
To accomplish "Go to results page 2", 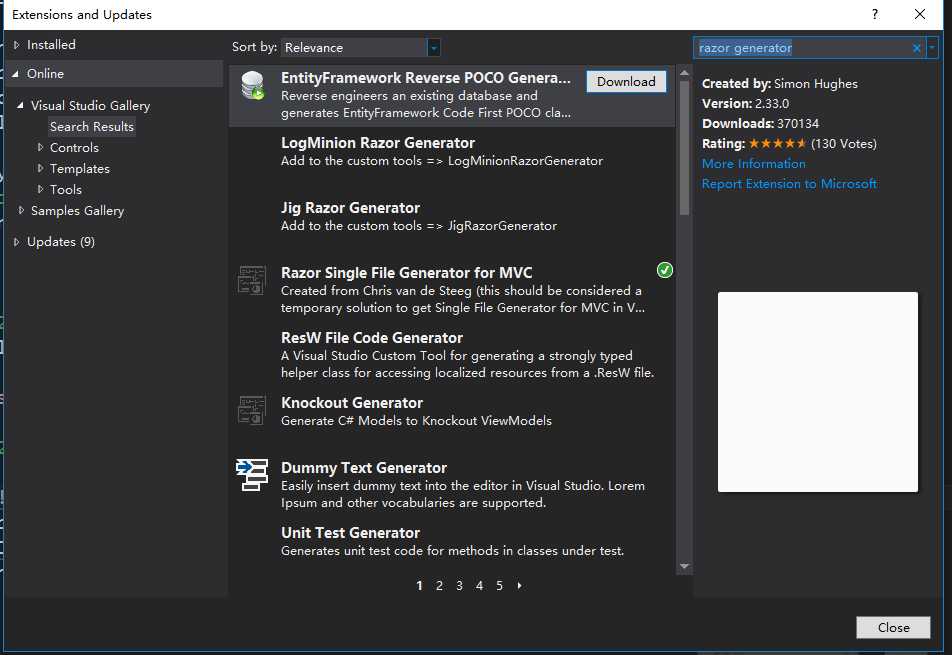I will (440, 586).
